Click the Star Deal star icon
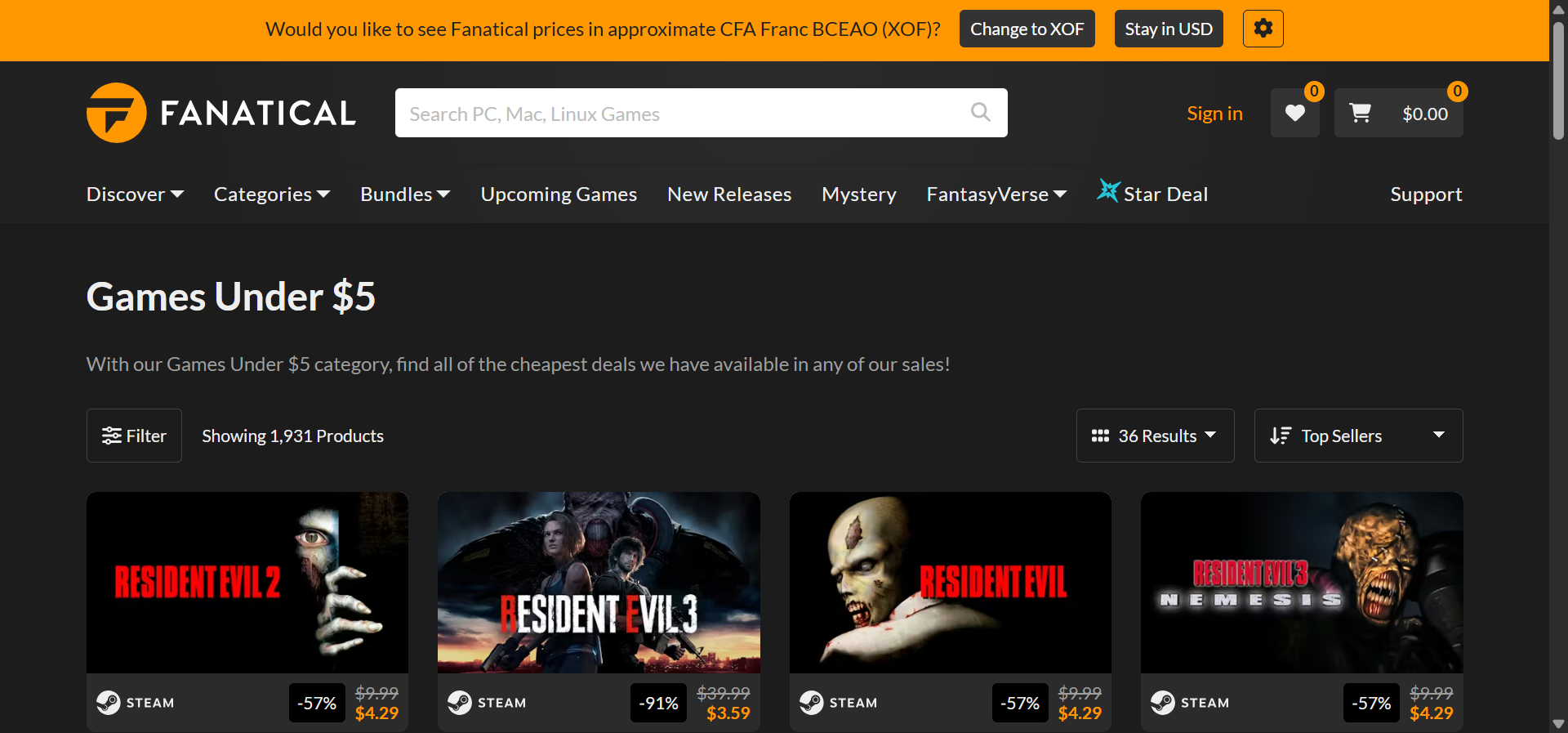Screen dimensions: 1568x733 (1107, 191)
